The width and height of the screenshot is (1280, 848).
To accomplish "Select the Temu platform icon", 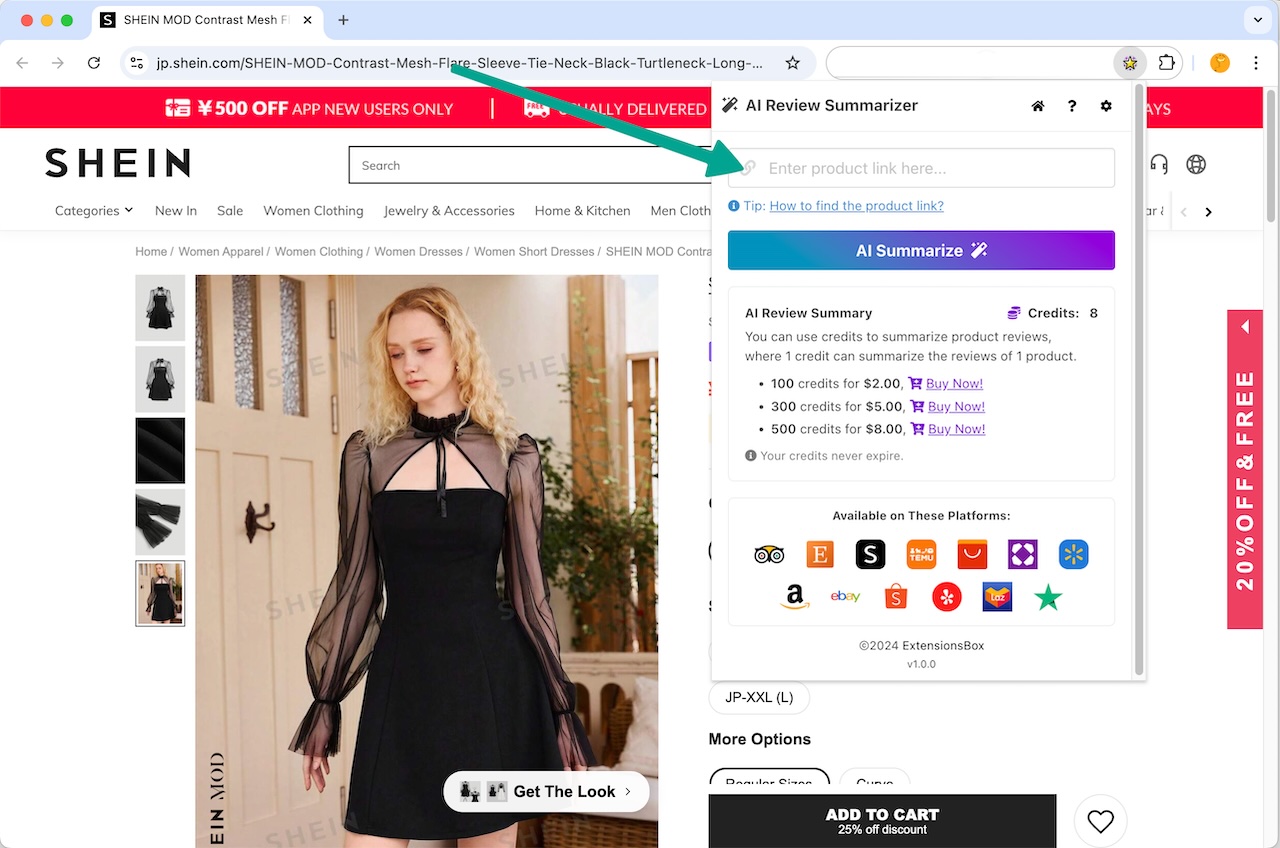I will 921,554.
